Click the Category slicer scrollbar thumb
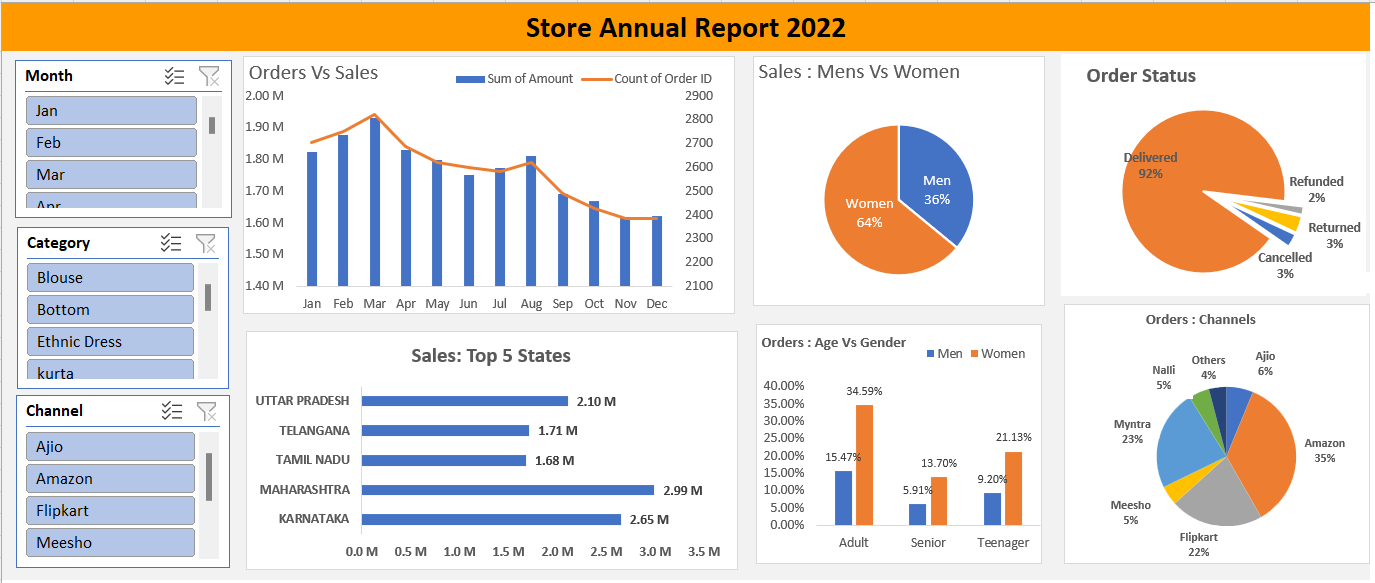Screen dimensions: 1375x583 click(x=208, y=297)
